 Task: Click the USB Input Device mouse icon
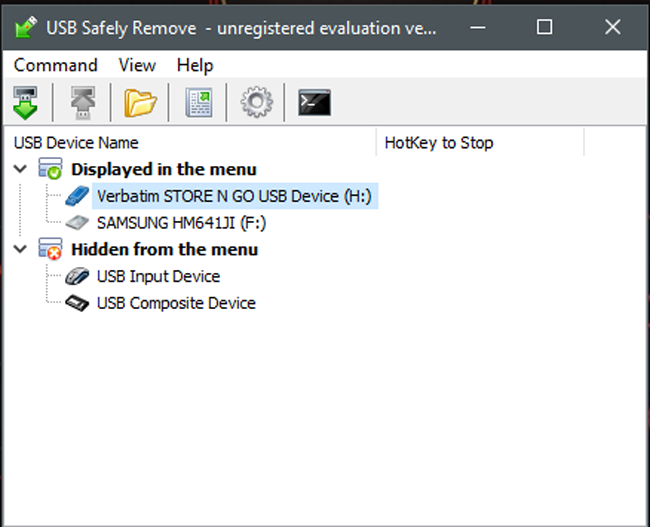pyautogui.click(x=78, y=276)
